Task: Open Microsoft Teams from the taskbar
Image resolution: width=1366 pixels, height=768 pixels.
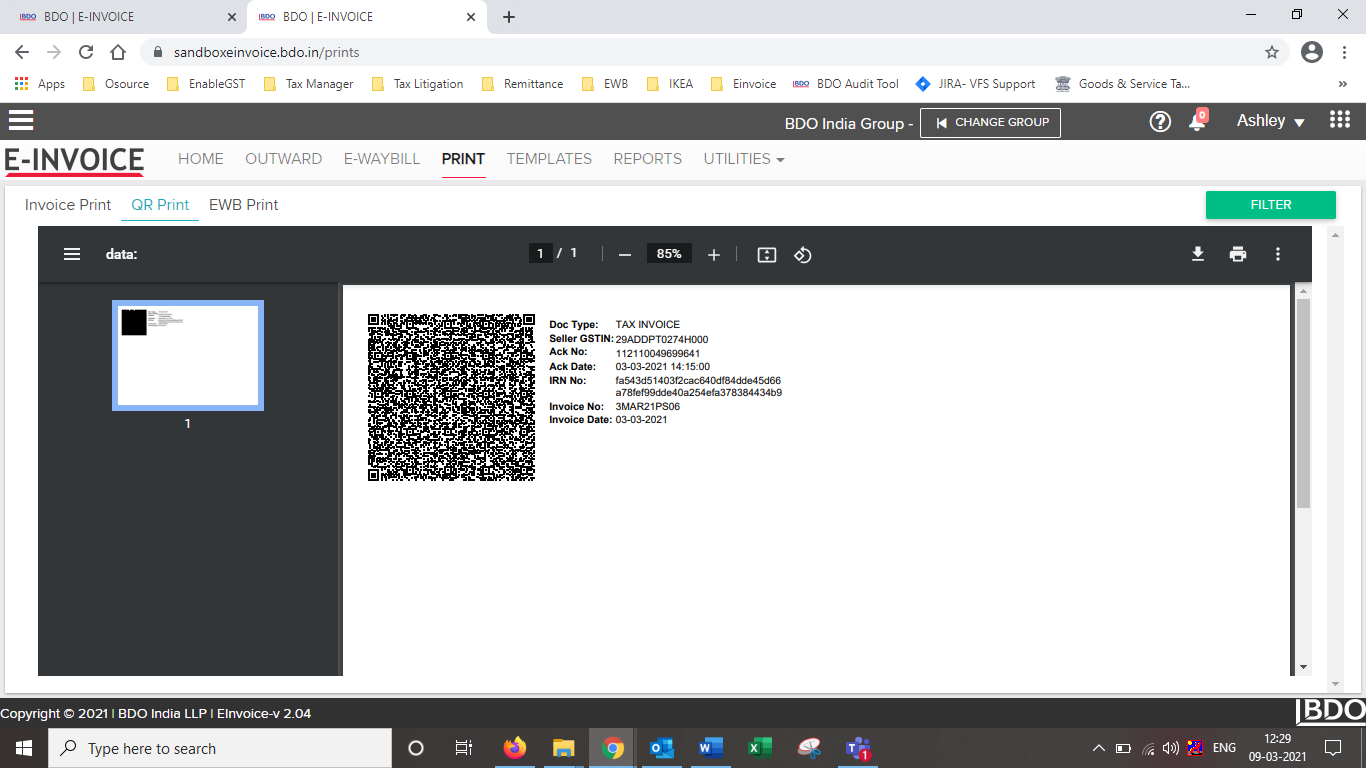Action: (x=858, y=748)
